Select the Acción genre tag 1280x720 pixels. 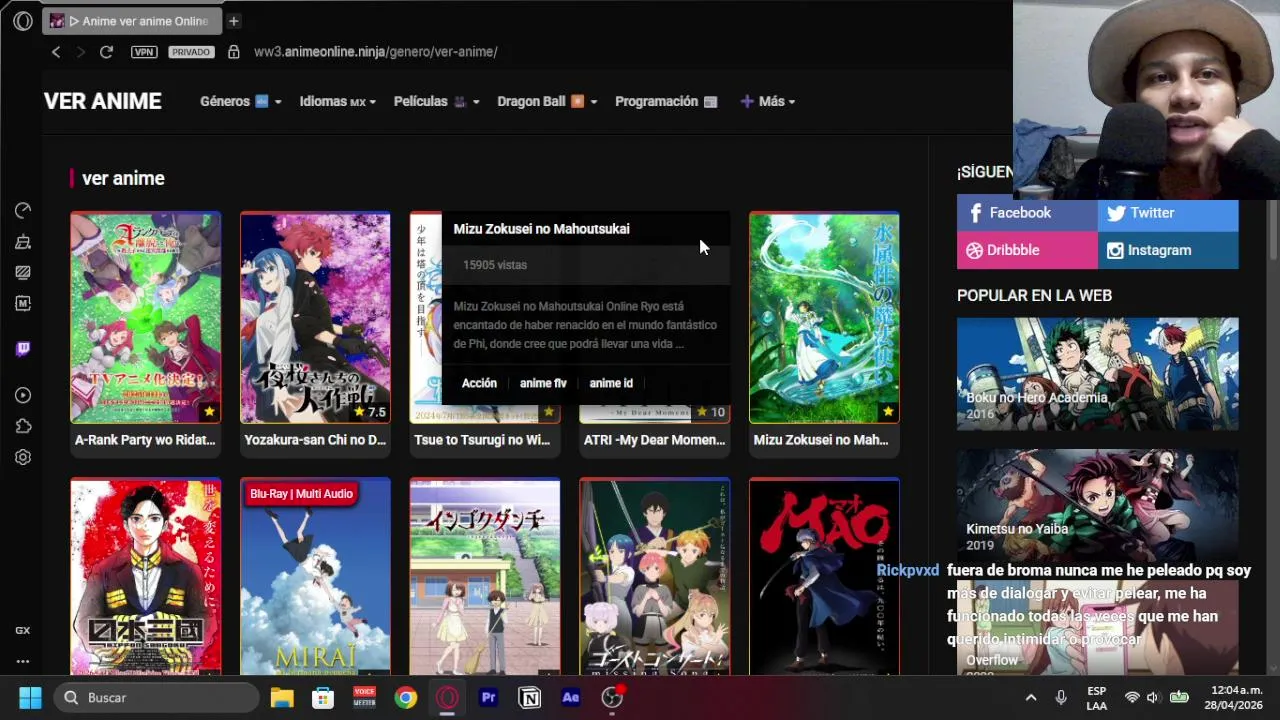point(479,383)
